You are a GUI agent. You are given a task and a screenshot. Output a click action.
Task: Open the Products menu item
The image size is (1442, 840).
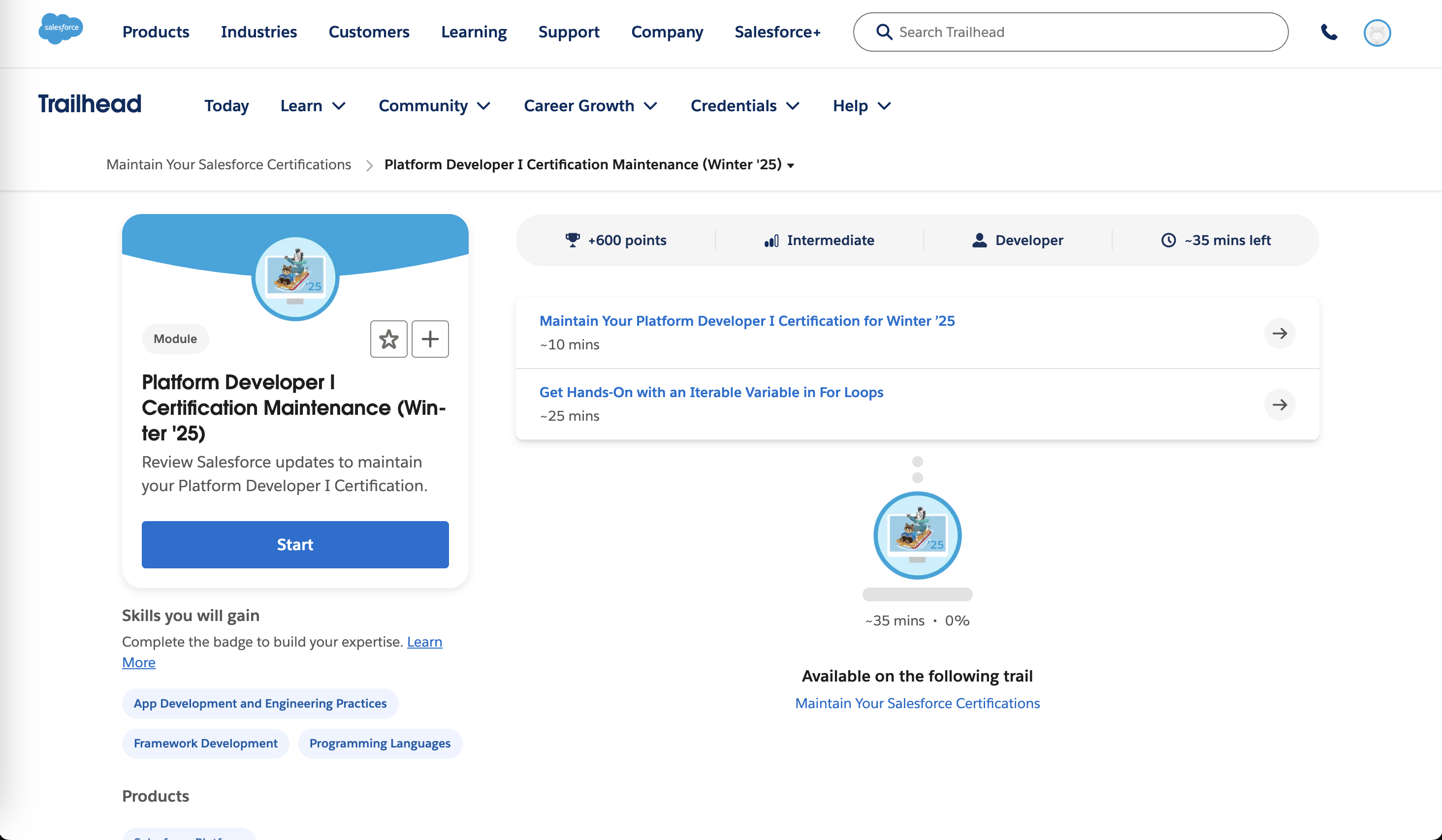click(156, 32)
